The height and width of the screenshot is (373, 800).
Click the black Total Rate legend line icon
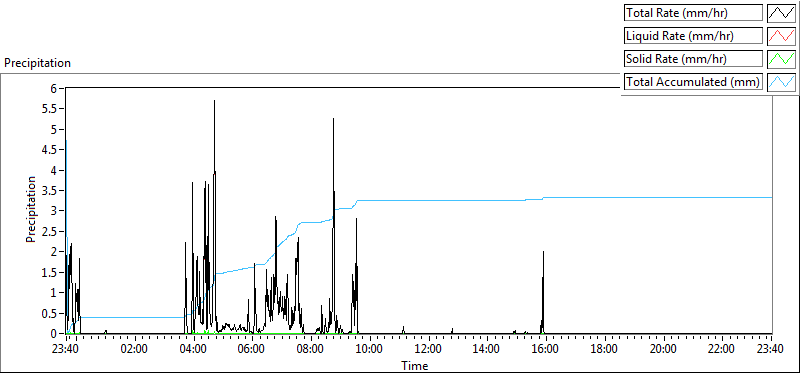pyautogui.click(x=782, y=13)
